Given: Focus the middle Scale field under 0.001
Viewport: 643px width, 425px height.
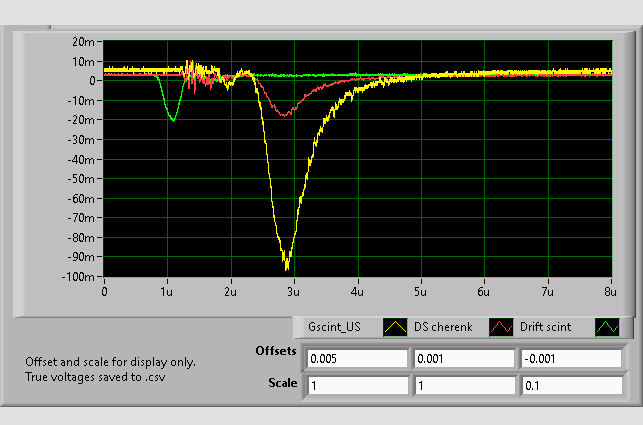Looking at the screenshot, I should 463,385.
